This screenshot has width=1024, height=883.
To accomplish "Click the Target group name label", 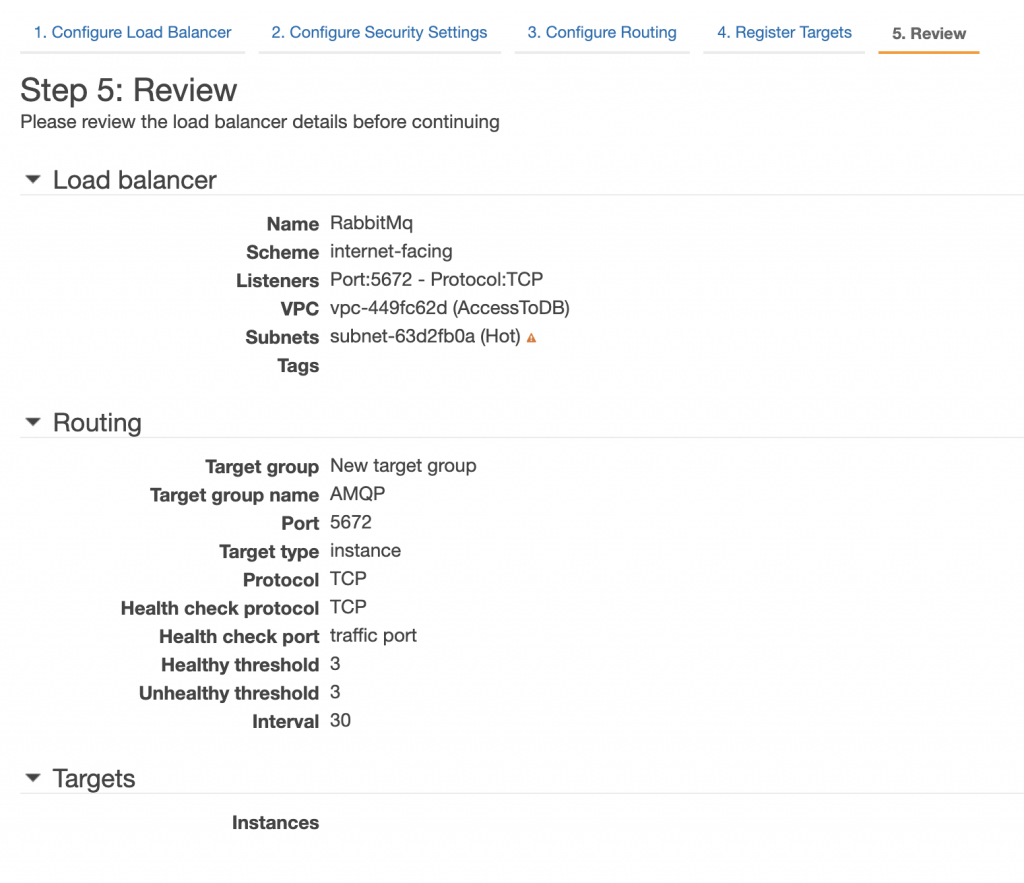I will tap(234, 495).
